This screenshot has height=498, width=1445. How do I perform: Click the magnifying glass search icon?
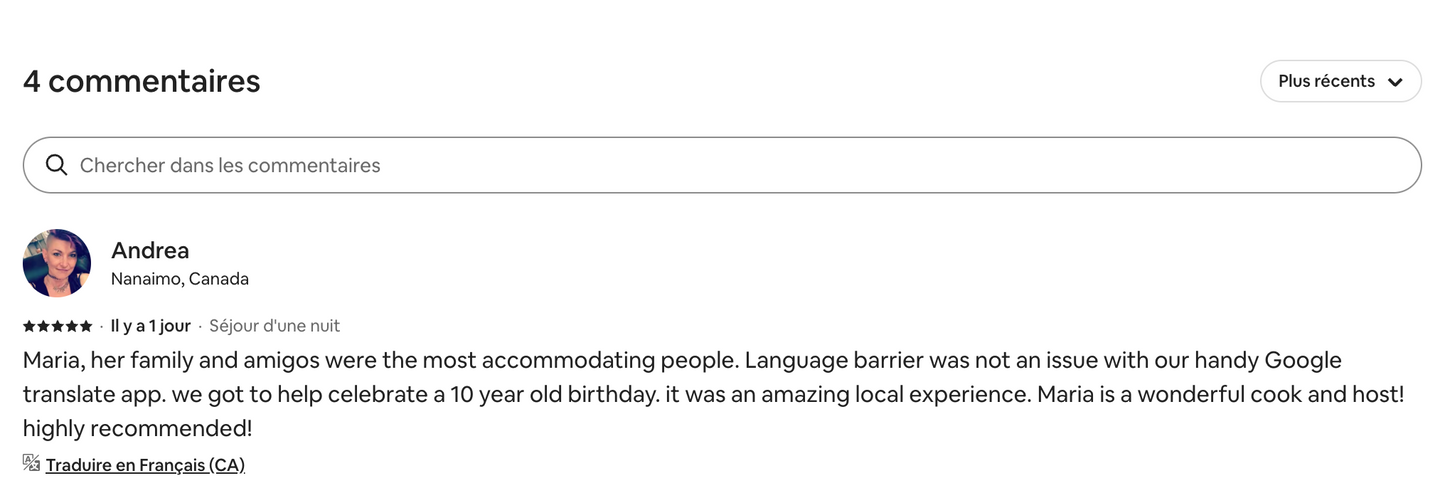click(x=57, y=165)
